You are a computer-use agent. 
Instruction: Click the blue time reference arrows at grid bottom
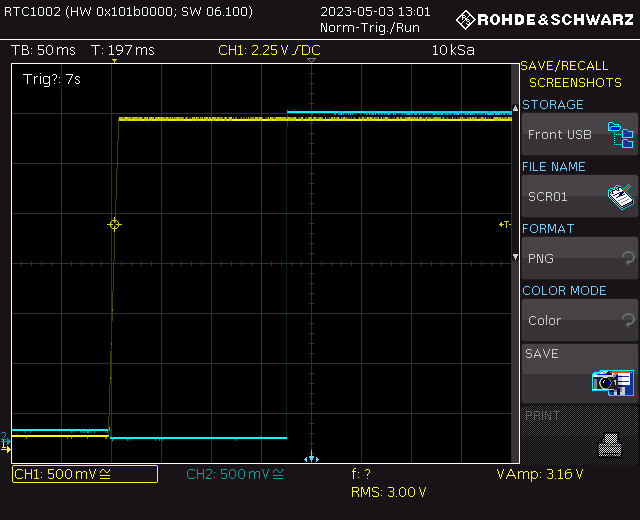tap(311, 457)
